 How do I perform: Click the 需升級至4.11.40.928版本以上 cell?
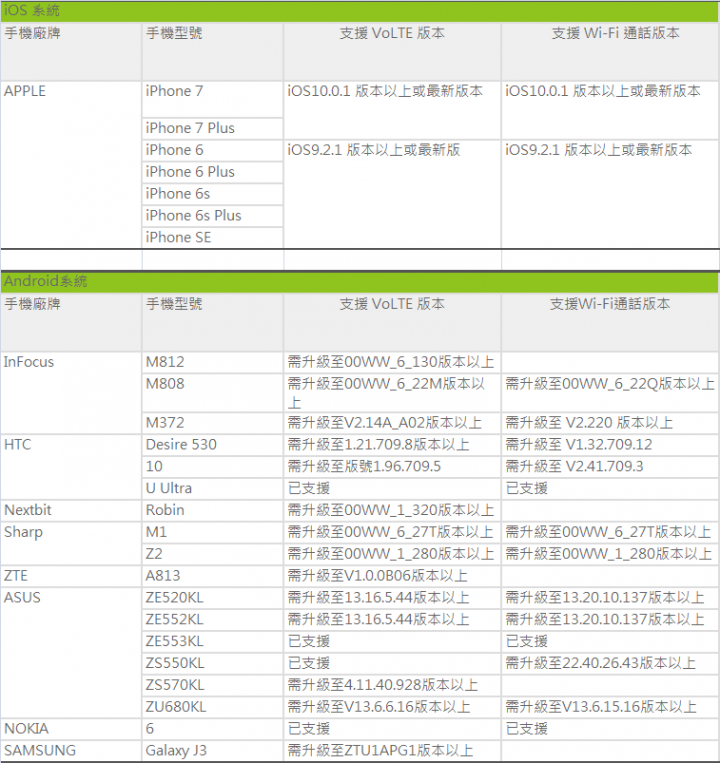tap(392, 686)
